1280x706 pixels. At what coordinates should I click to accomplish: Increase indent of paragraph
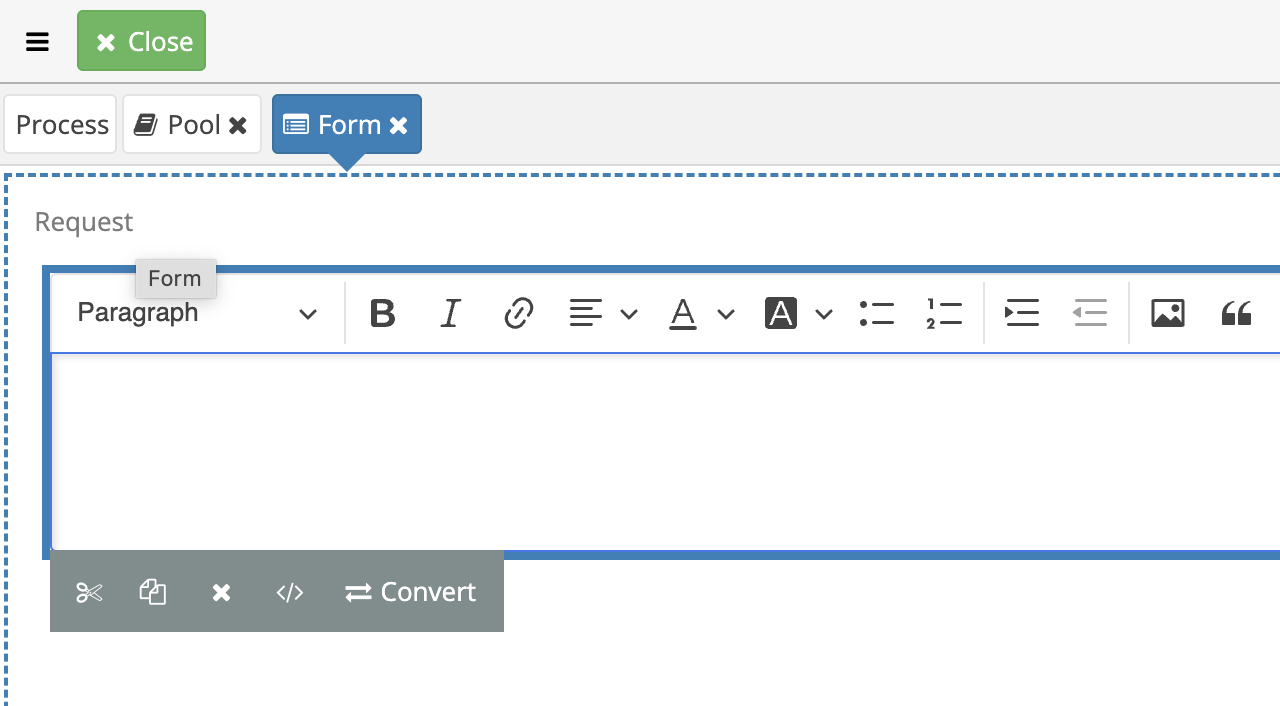click(x=1022, y=313)
